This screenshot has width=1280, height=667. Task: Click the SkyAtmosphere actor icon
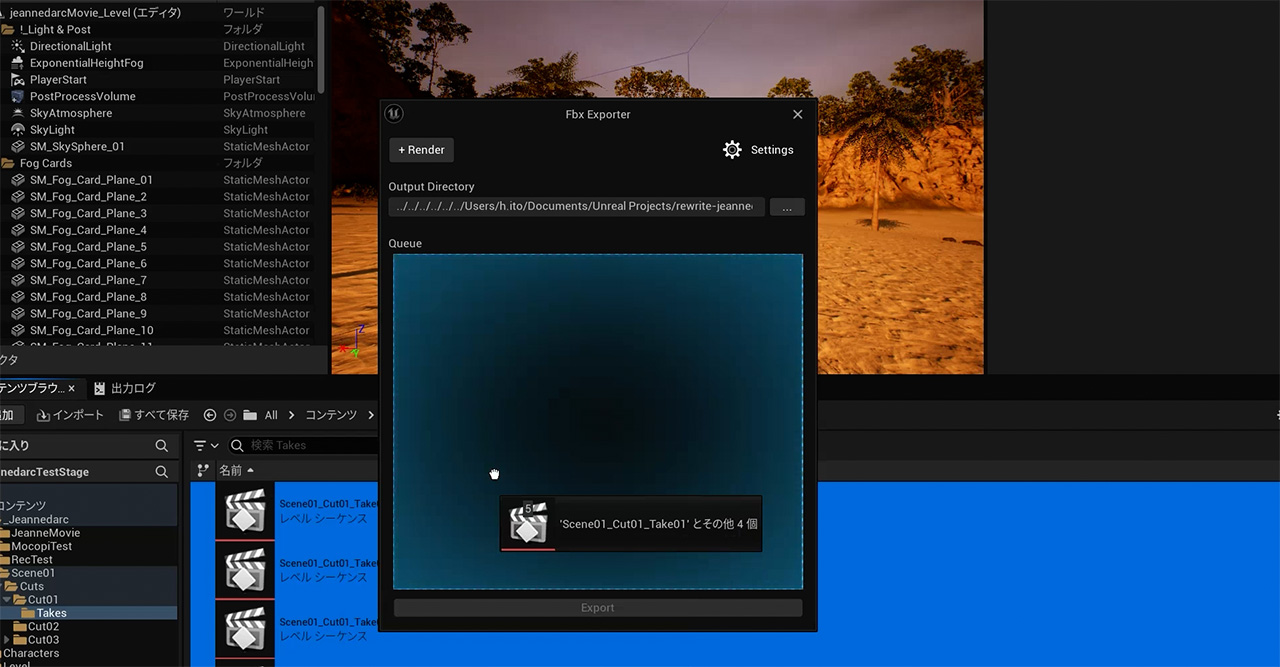(x=18, y=113)
